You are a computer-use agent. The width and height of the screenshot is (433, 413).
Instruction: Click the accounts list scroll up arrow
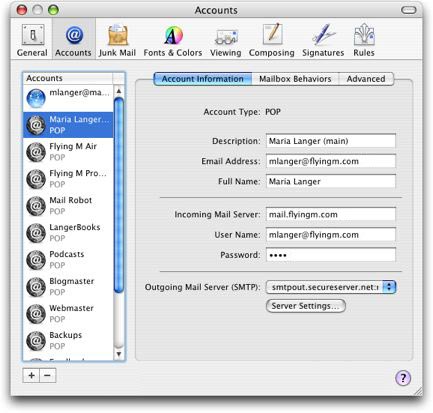click(119, 91)
